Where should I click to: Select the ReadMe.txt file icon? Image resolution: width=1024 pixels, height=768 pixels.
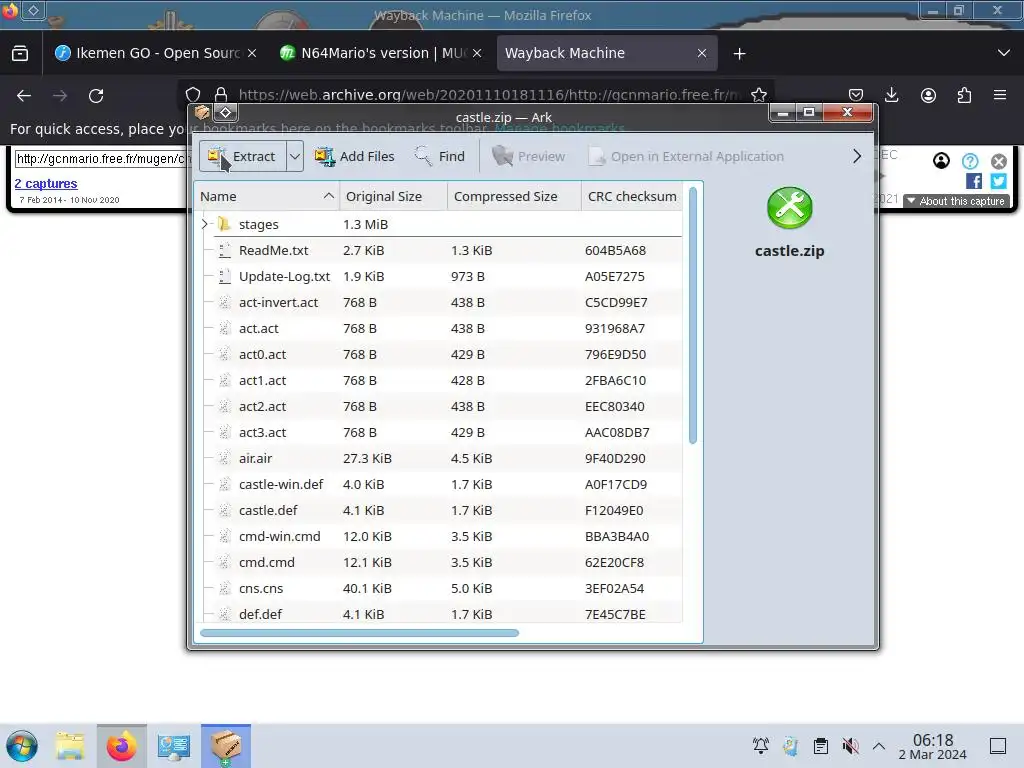224,250
